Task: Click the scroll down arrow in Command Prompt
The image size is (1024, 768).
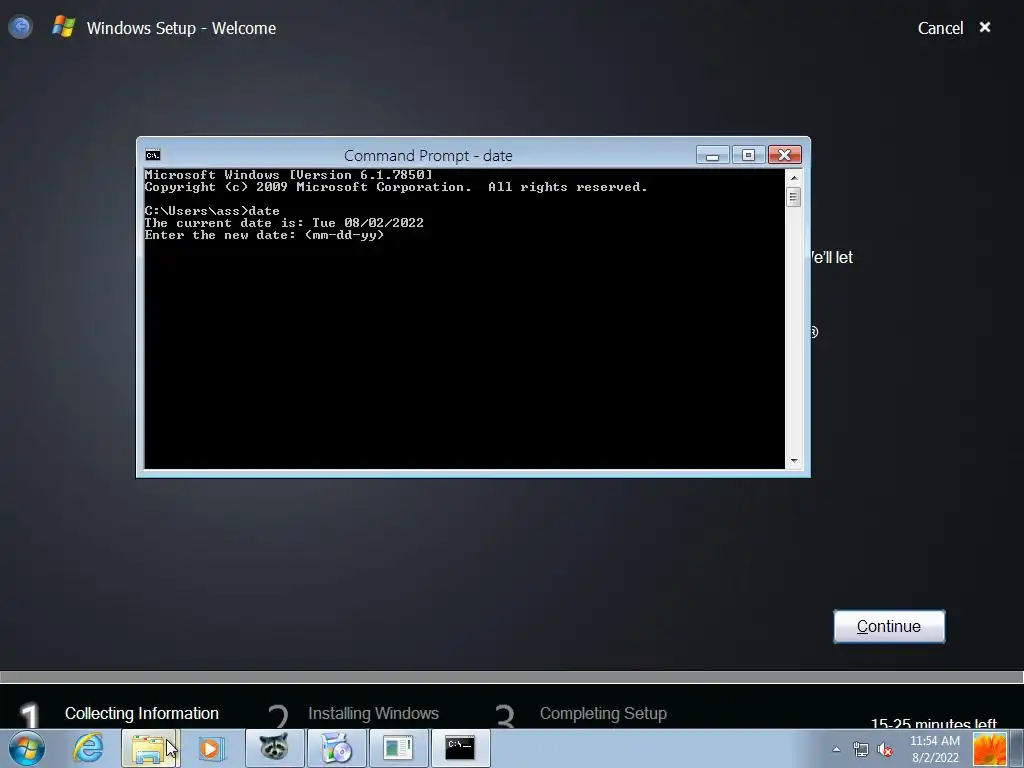Action: click(793, 461)
